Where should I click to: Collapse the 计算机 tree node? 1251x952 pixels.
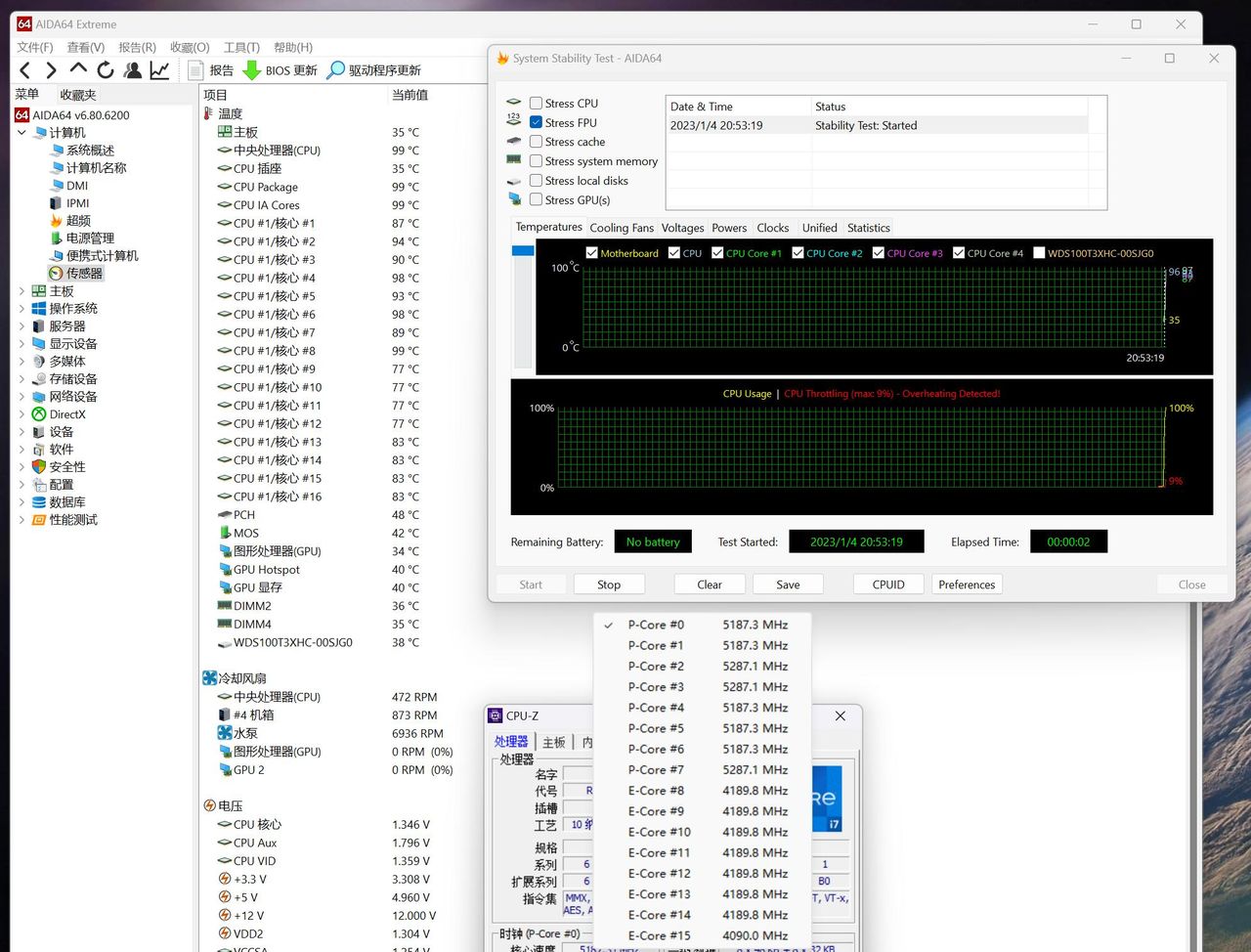[x=22, y=133]
